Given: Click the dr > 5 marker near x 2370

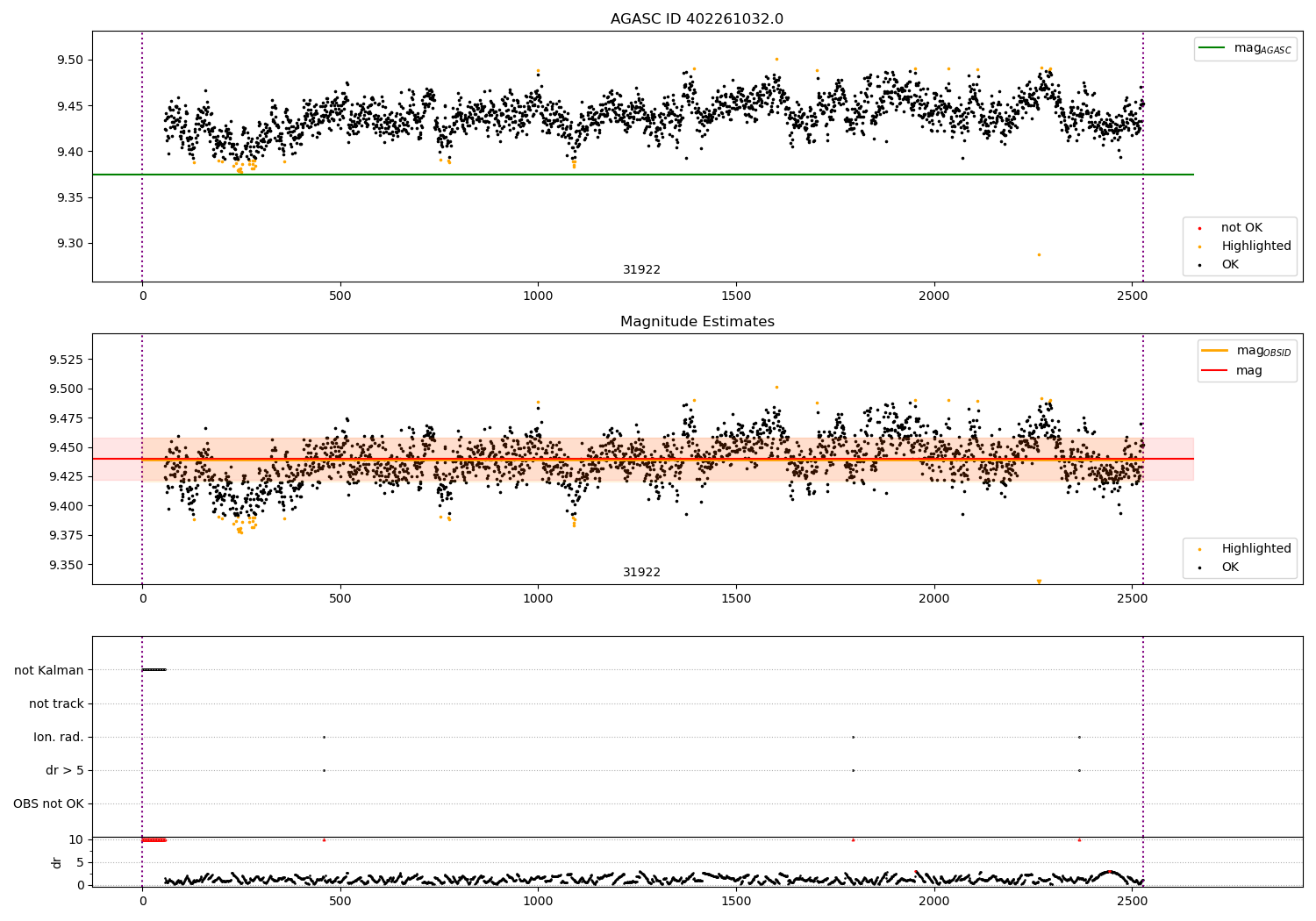Looking at the screenshot, I should [1079, 770].
